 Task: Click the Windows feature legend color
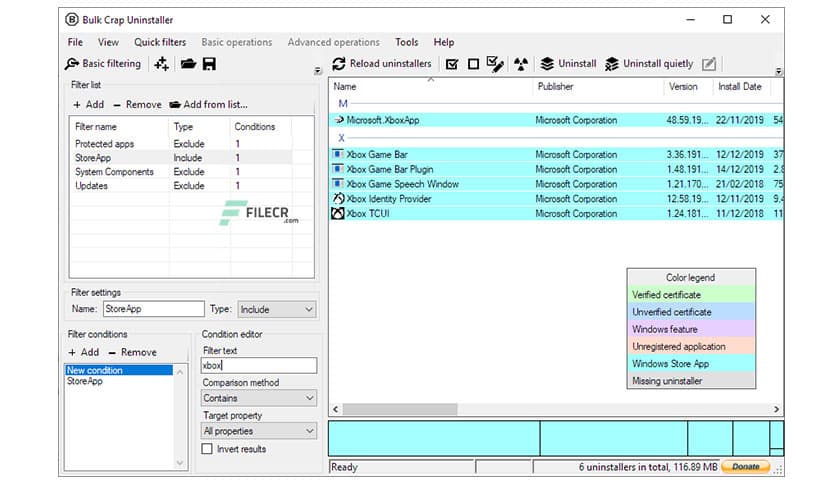pos(691,329)
